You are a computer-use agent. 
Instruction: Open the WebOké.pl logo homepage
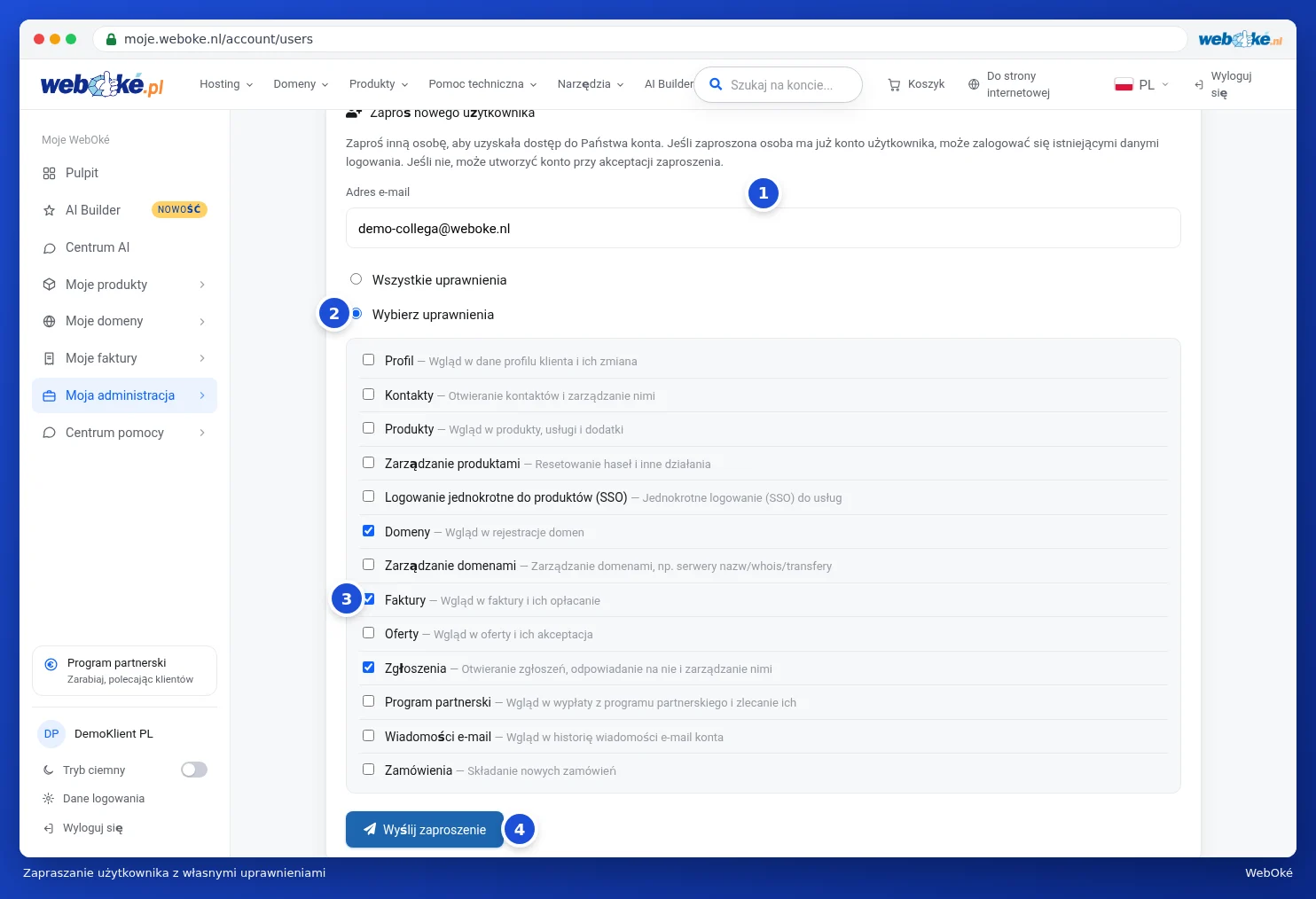(x=102, y=84)
